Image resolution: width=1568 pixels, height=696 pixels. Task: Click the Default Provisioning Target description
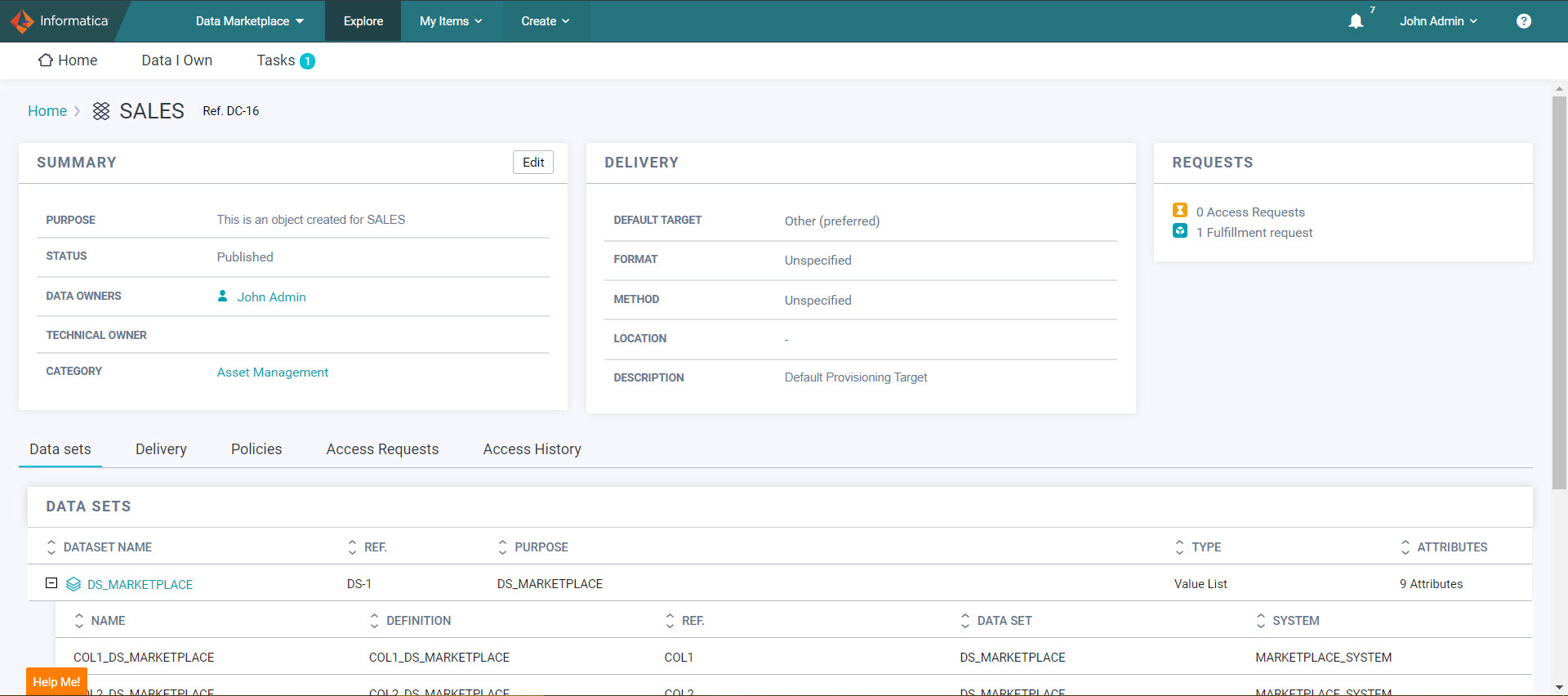[856, 377]
